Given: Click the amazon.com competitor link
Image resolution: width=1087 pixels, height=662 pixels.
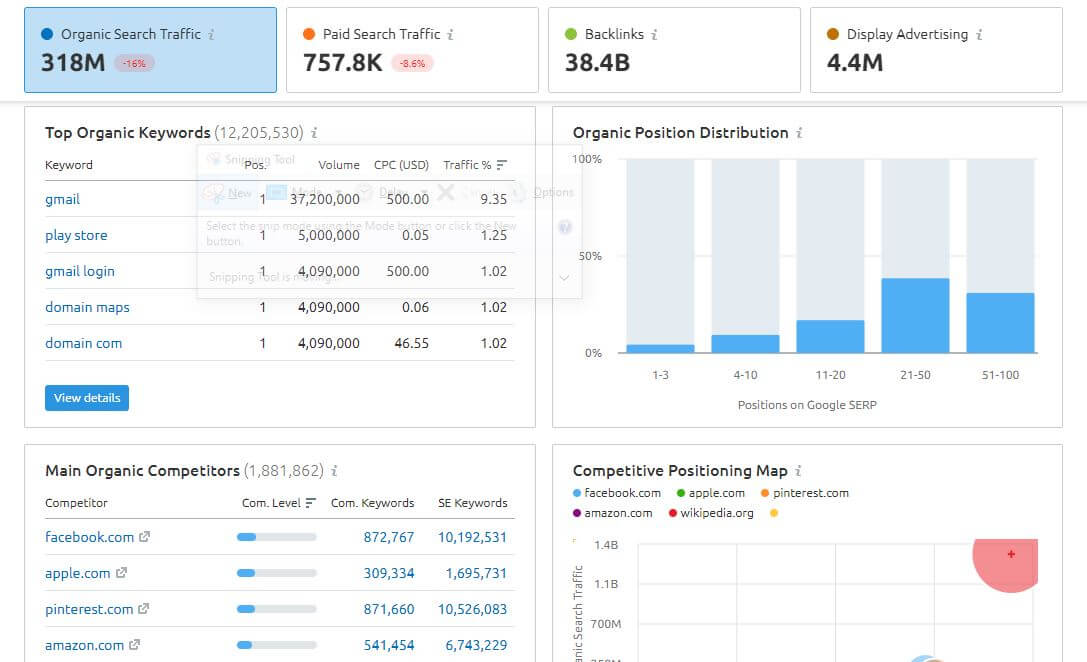Looking at the screenshot, I should (85, 645).
